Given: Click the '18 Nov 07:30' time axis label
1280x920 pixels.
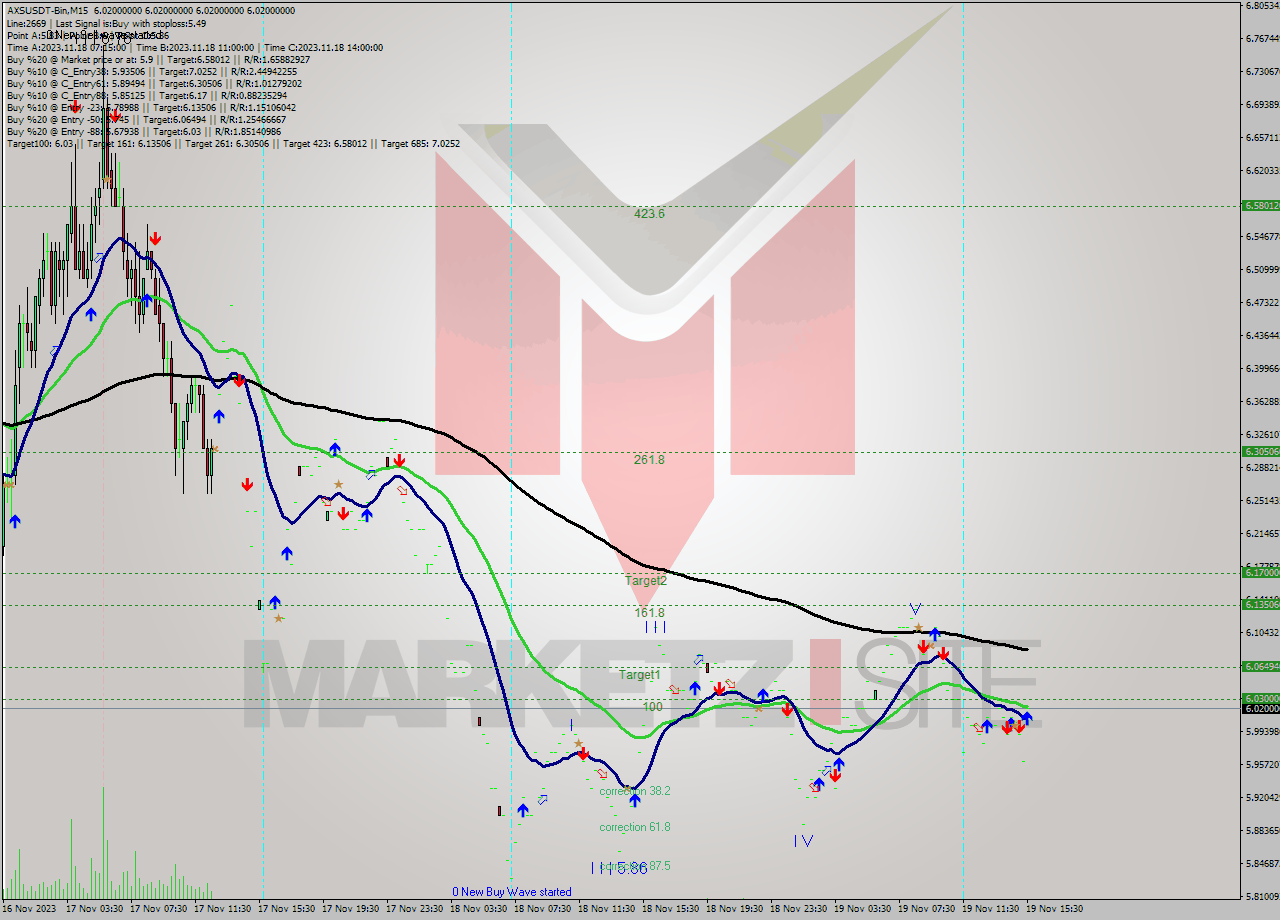Looking at the screenshot, I should (x=542, y=909).
